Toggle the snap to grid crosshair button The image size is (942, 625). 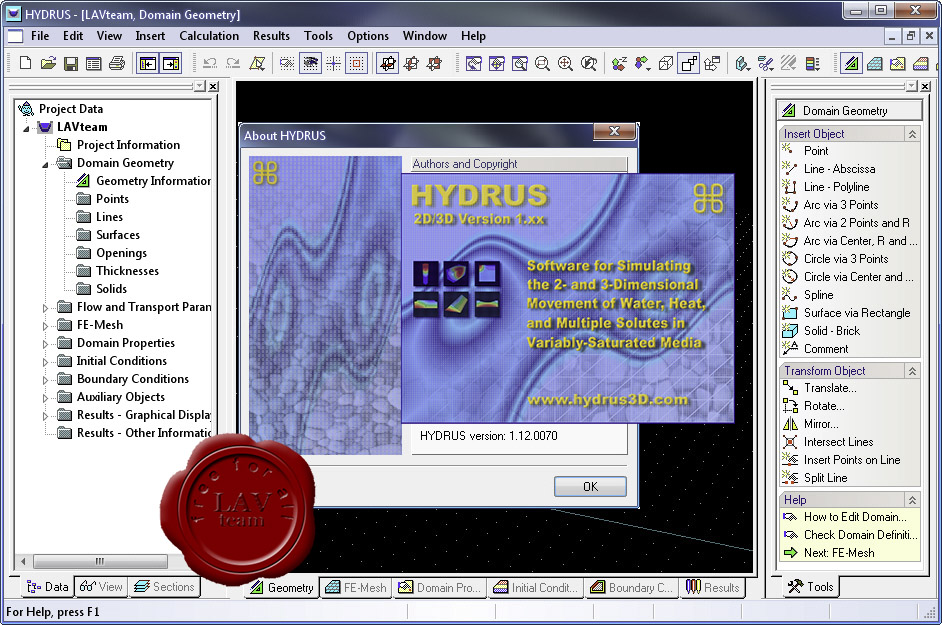(x=333, y=63)
